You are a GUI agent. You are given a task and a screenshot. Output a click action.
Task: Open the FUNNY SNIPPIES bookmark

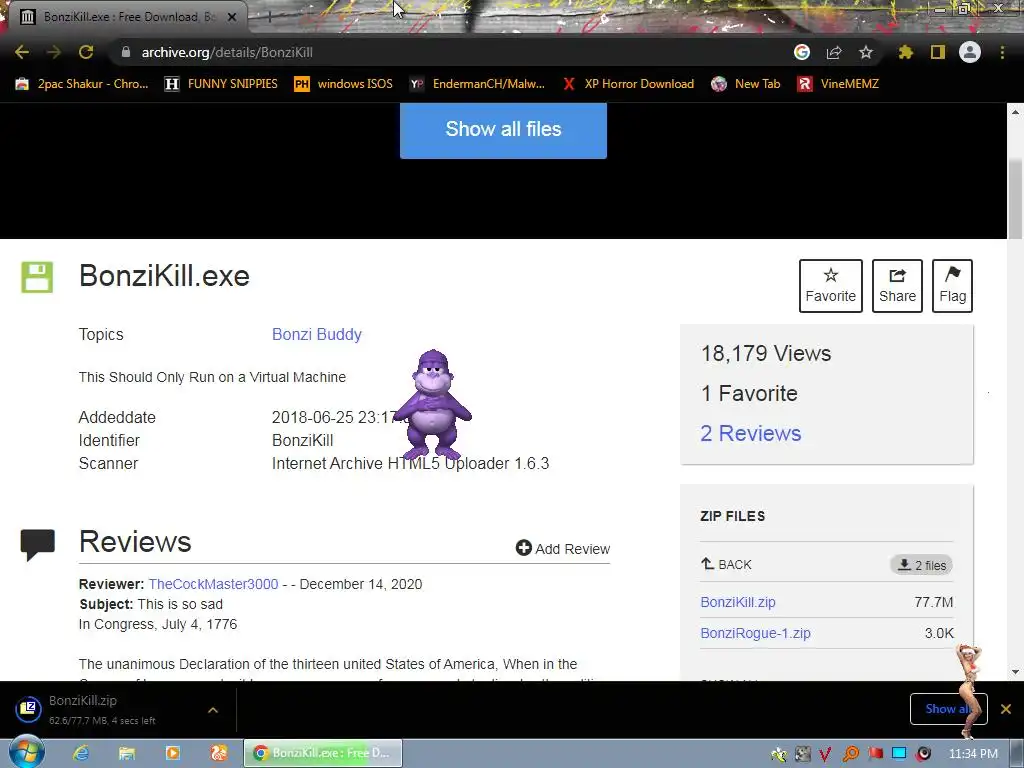pos(221,84)
